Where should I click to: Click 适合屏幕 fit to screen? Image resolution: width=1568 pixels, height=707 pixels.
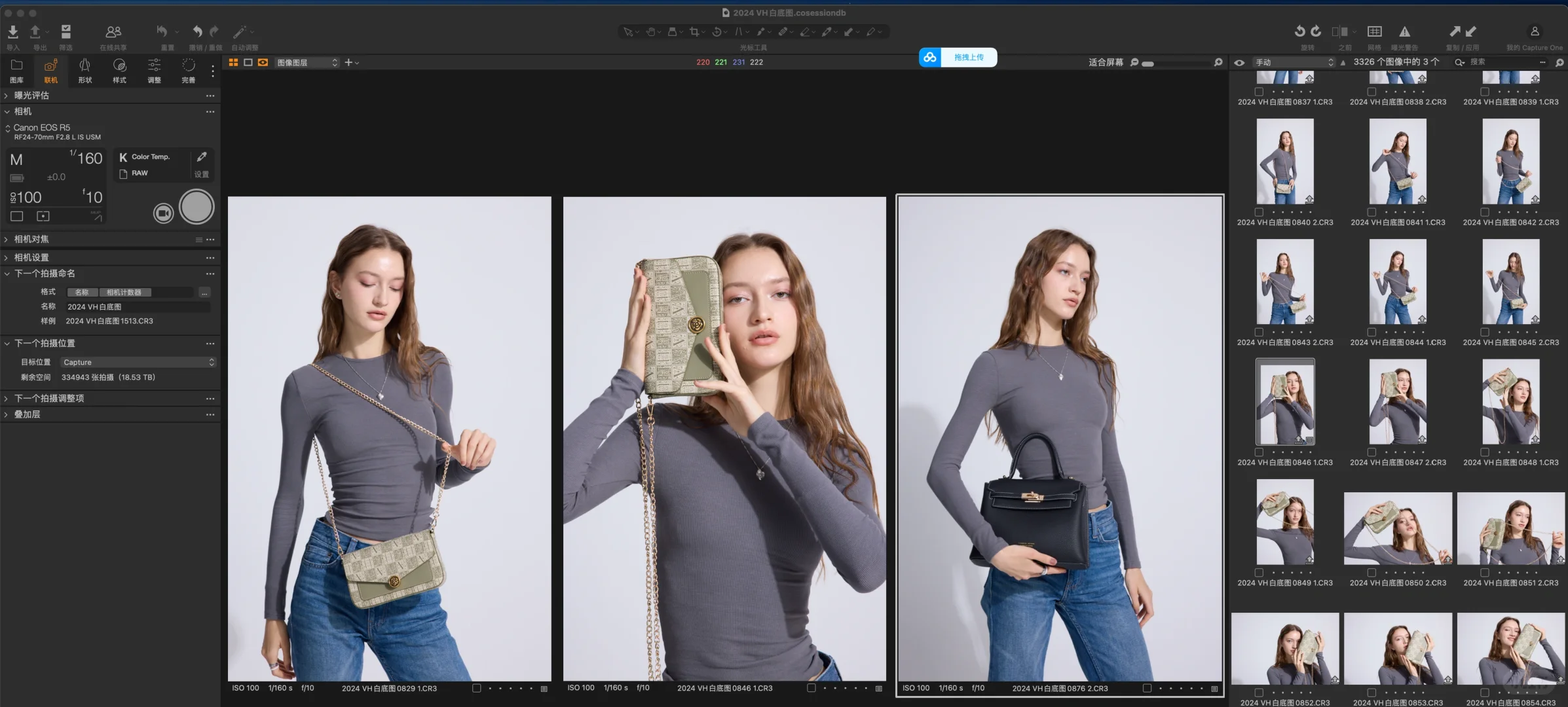1106,62
